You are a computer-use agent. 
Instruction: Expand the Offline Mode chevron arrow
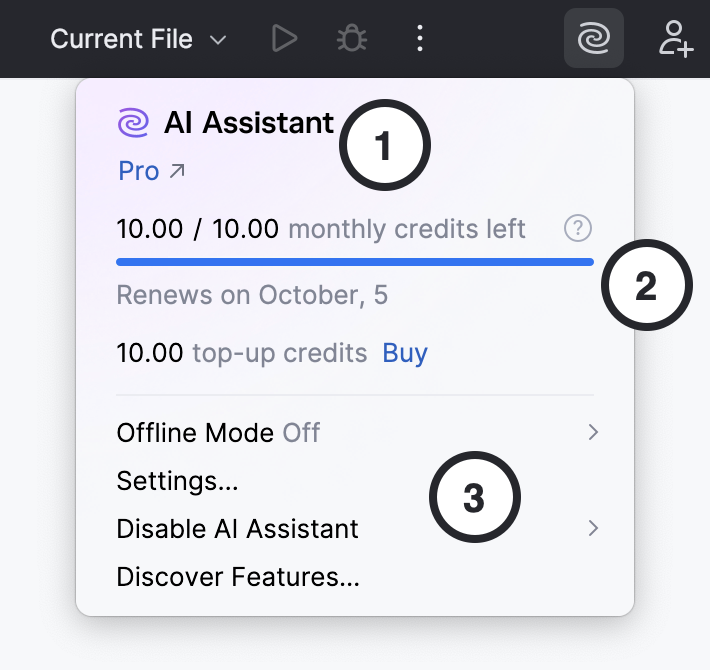(593, 432)
